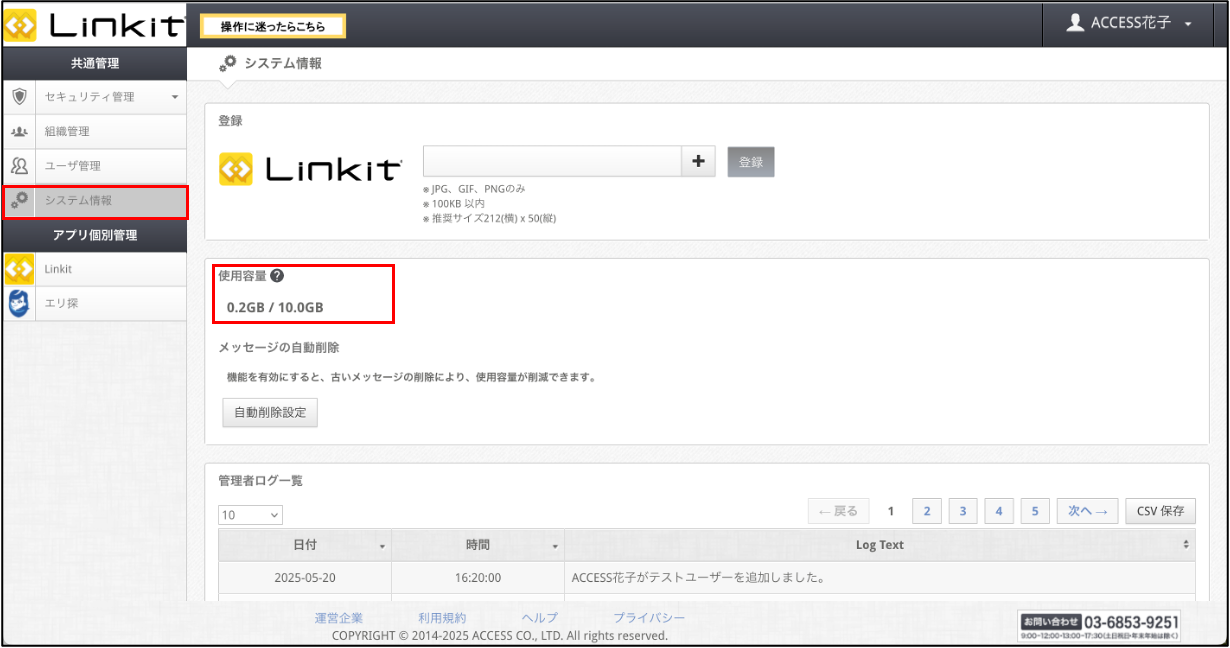This screenshot has height=648, width=1230.
Task: Click the 使用容量 help question mark icon
Action: (x=277, y=276)
